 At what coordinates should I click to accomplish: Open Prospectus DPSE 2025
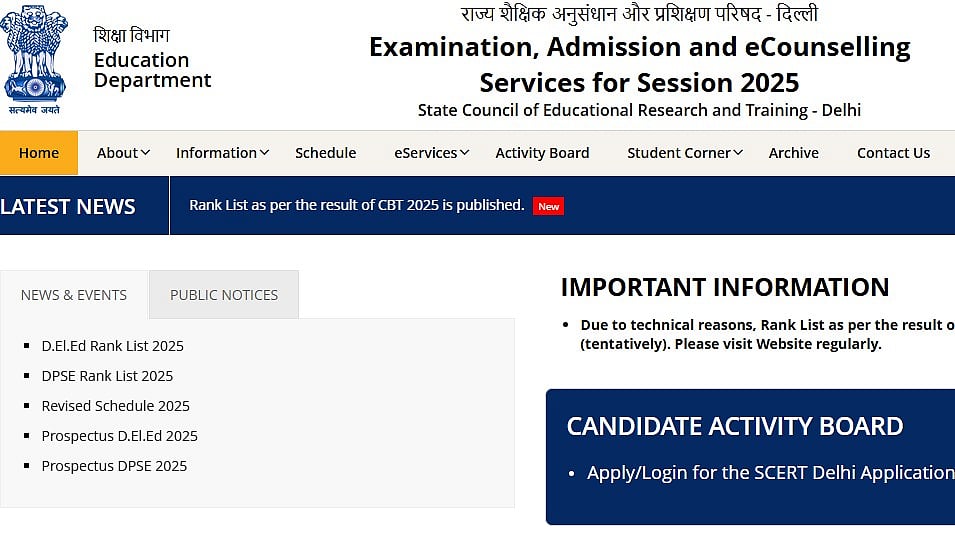coord(114,466)
